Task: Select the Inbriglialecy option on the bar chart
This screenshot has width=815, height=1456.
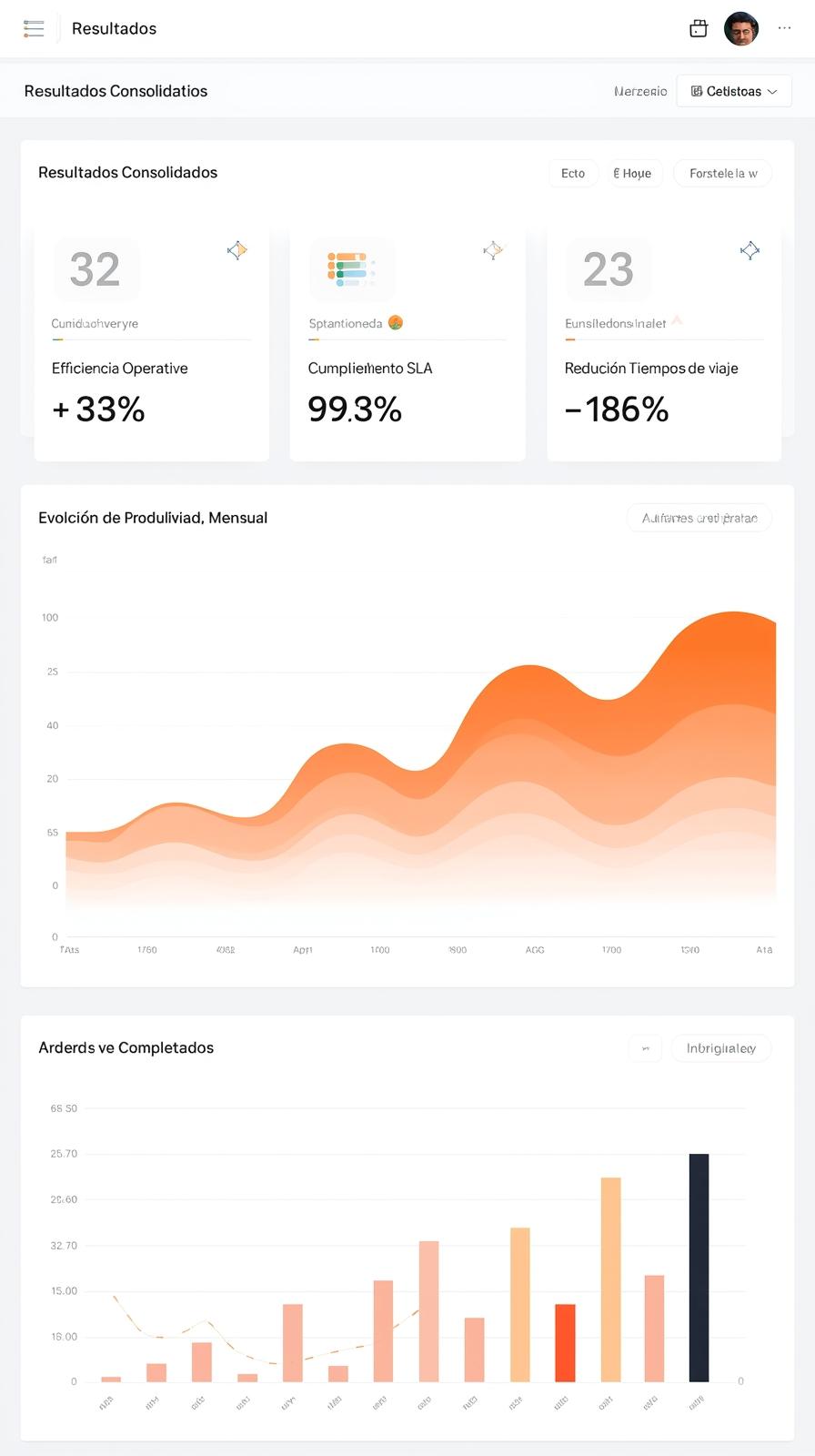Action: [721, 1047]
